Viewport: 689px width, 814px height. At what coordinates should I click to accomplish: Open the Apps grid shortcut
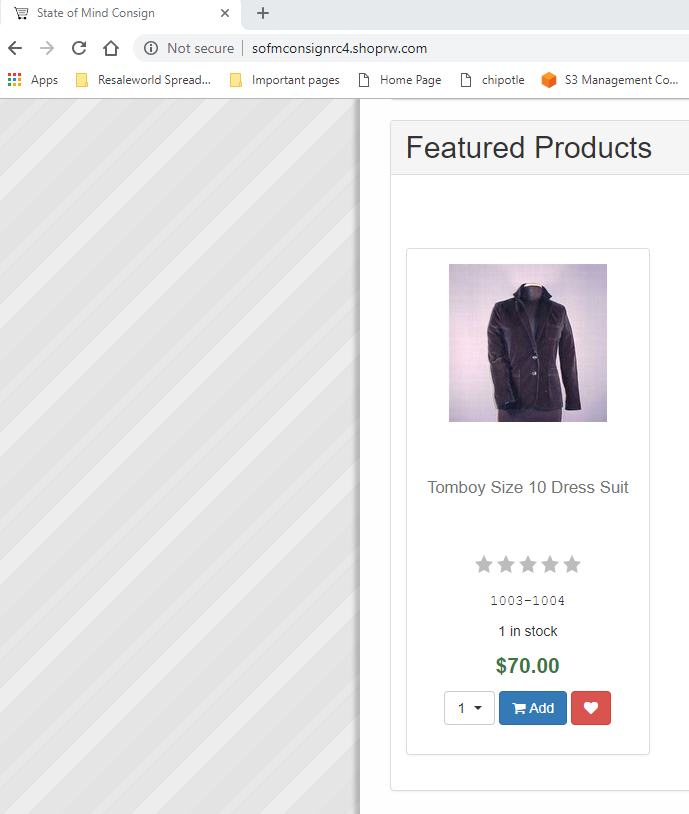tap(33, 80)
